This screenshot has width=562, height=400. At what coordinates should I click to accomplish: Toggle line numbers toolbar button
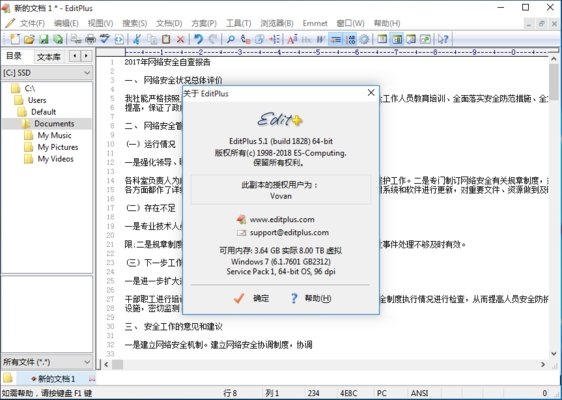350,39
